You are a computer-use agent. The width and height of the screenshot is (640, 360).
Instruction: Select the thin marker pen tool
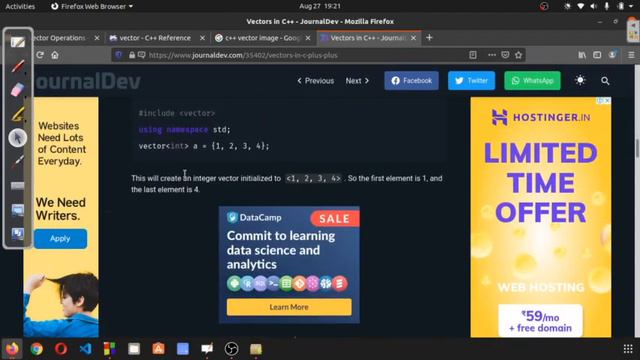coord(17,162)
